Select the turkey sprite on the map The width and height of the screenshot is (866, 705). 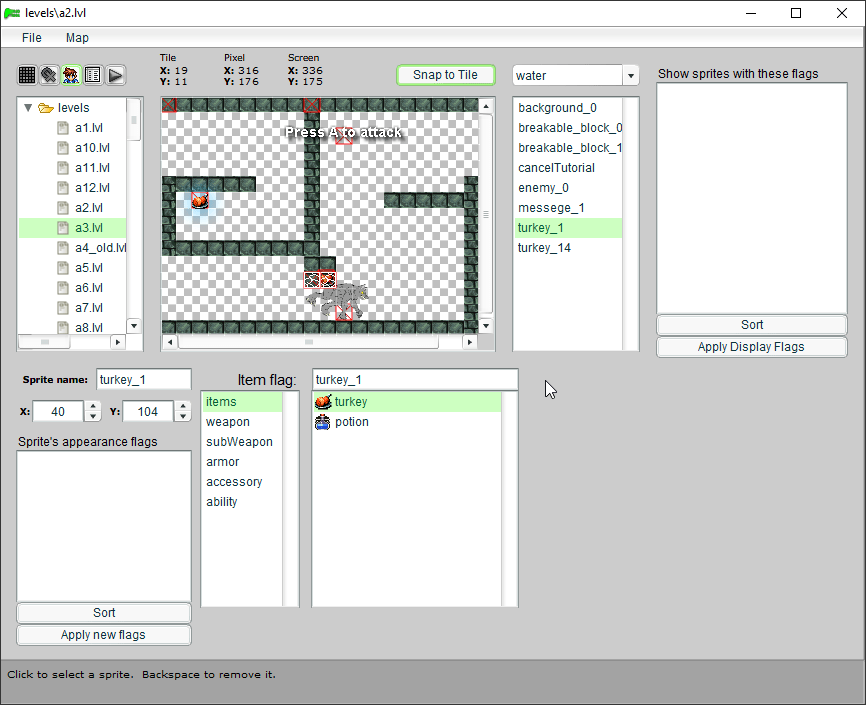tap(200, 201)
